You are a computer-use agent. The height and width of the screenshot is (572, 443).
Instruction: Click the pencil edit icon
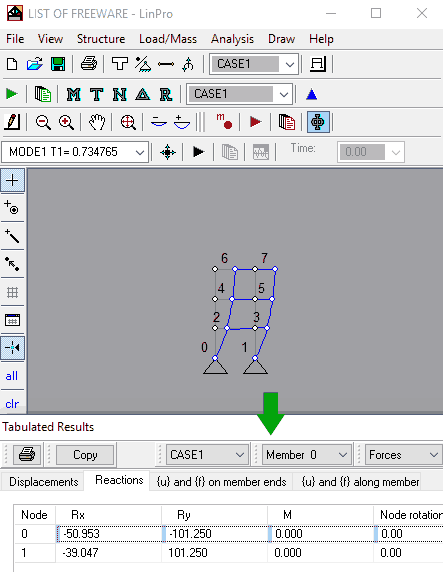pos(12,122)
